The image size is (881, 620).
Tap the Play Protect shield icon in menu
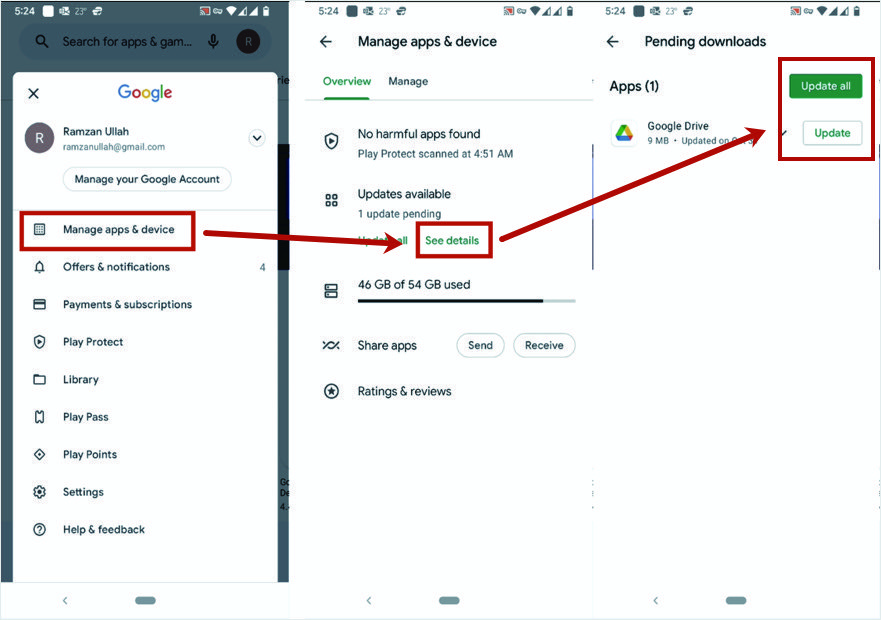pyautogui.click(x=39, y=342)
